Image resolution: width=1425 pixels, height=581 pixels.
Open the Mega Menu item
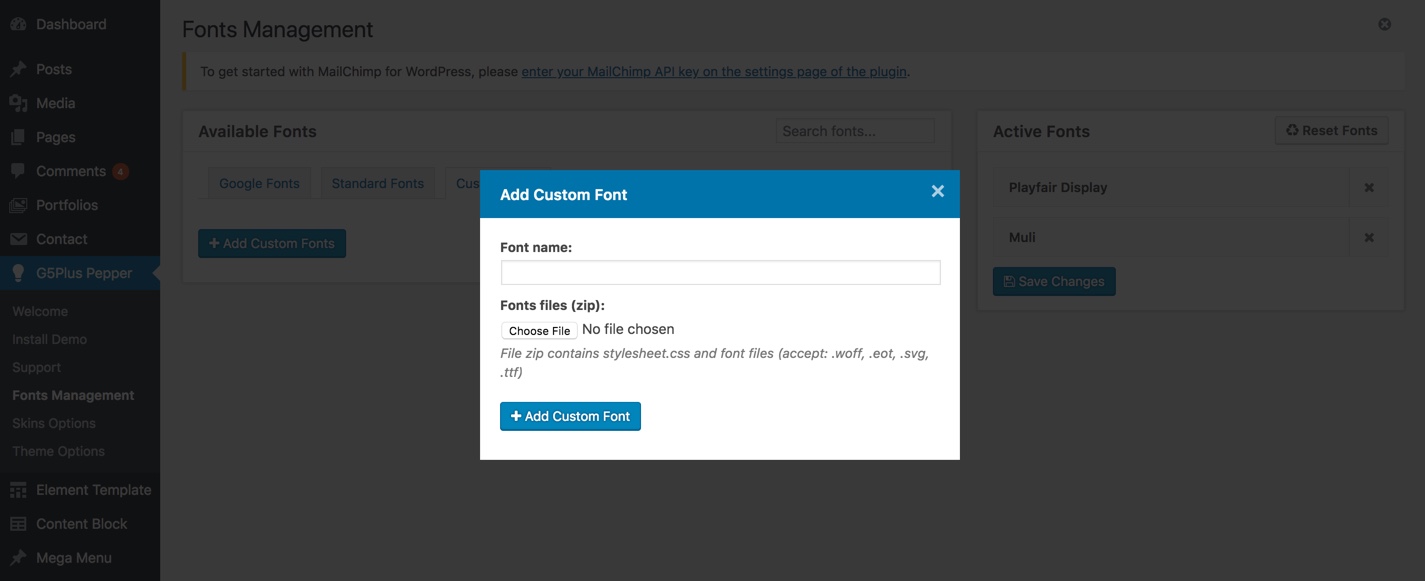[x=73, y=558]
